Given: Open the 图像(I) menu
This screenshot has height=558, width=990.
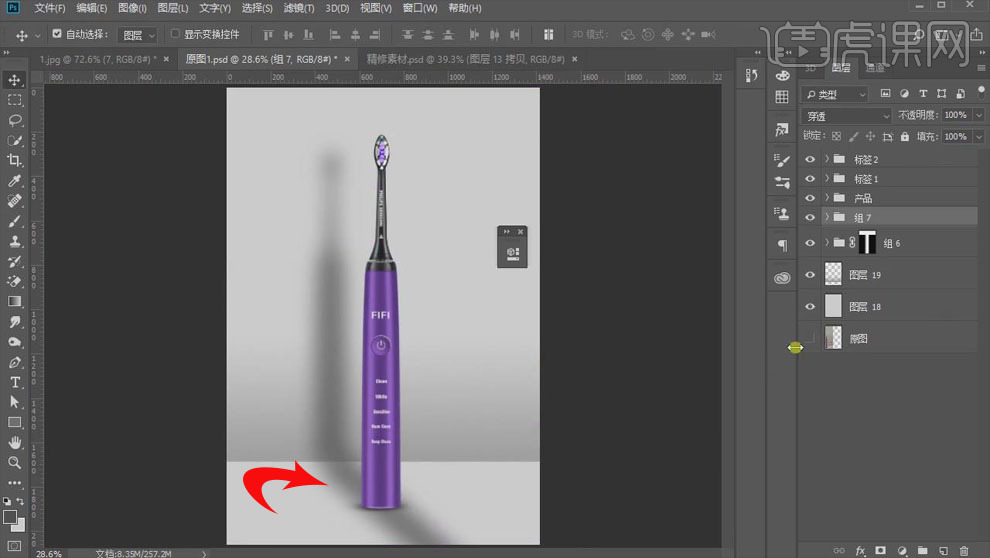Looking at the screenshot, I should point(132,8).
